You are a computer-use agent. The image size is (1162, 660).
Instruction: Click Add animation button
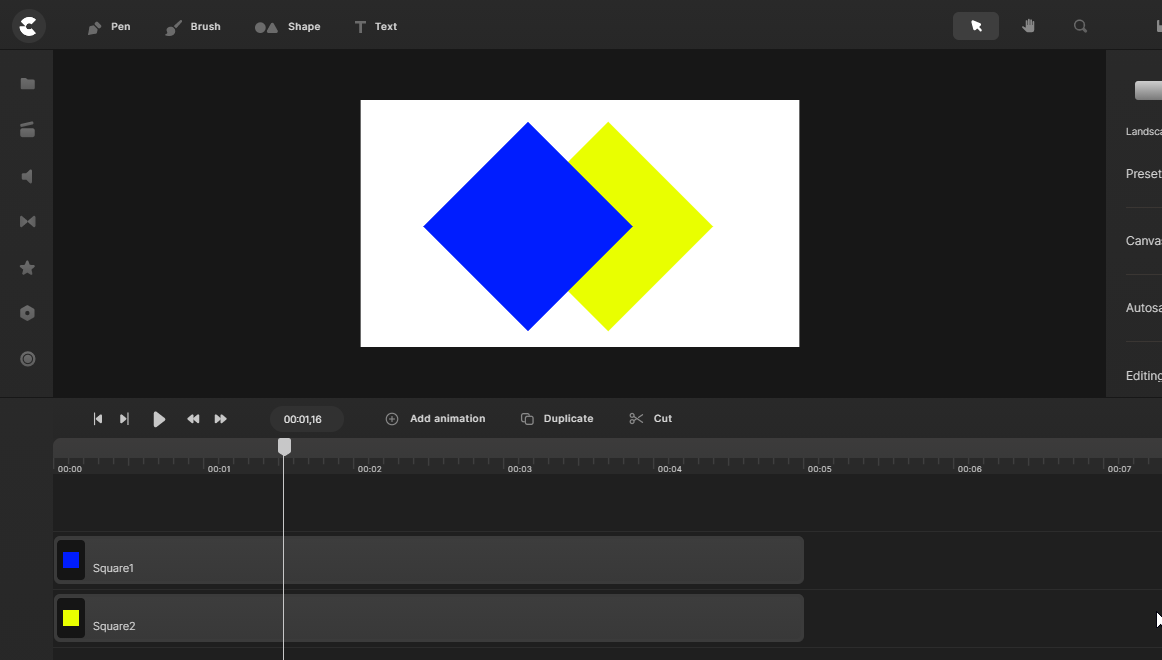(x=436, y=419)
